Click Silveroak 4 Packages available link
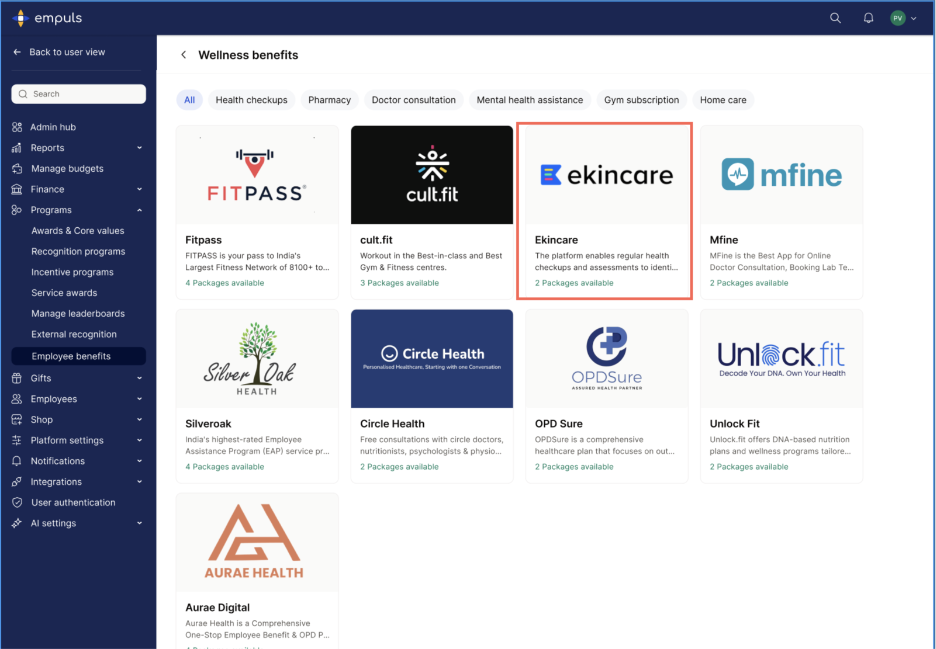This screenshot has width=936, height=649. point(224,467)
